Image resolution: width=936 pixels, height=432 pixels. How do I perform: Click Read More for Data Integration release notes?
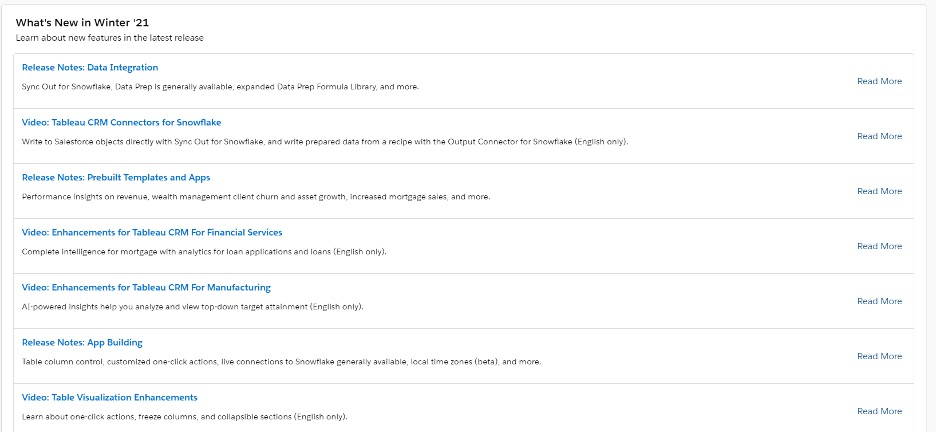[x=879, y=81]
